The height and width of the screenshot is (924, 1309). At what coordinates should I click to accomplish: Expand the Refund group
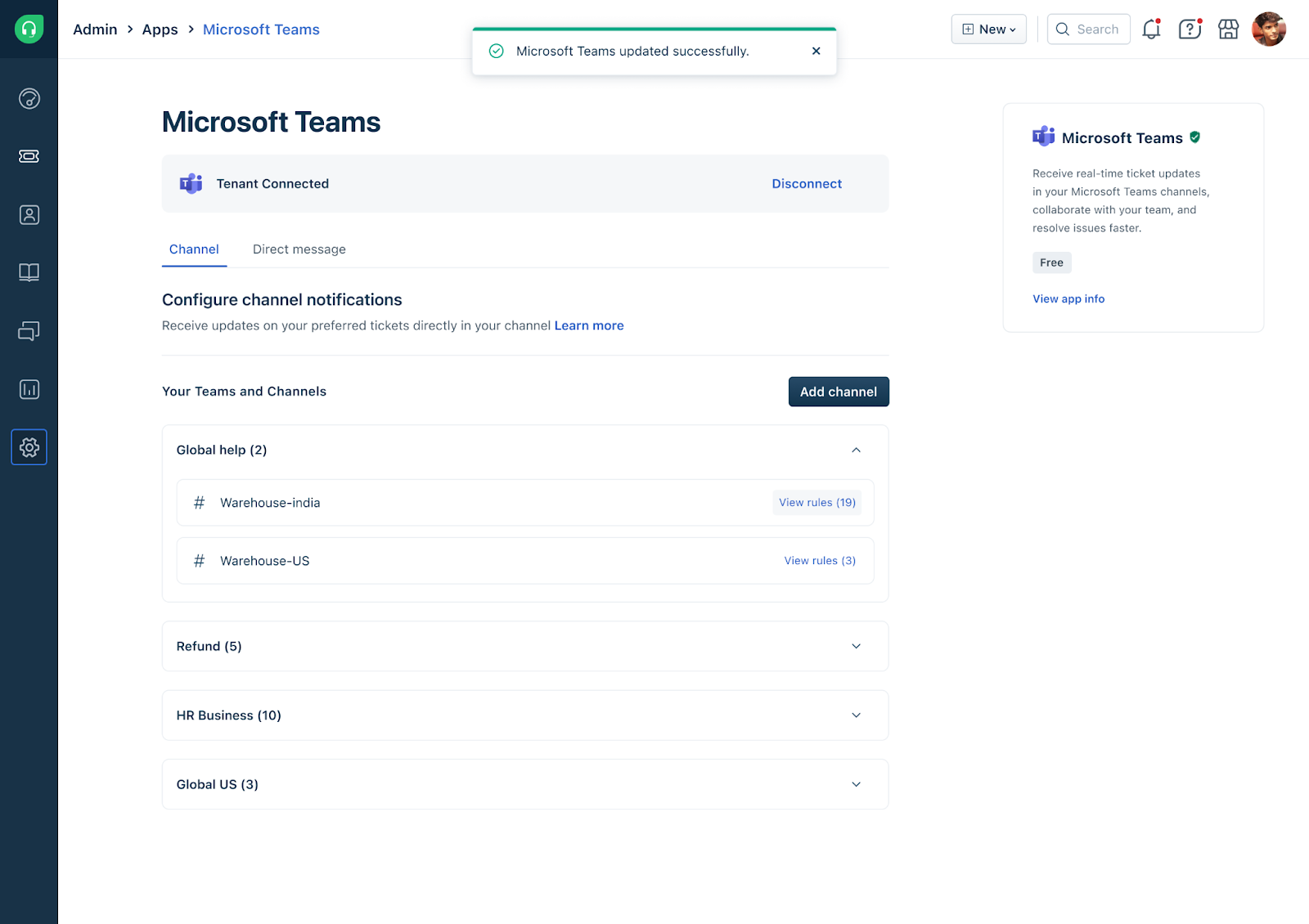coord(857,646)
